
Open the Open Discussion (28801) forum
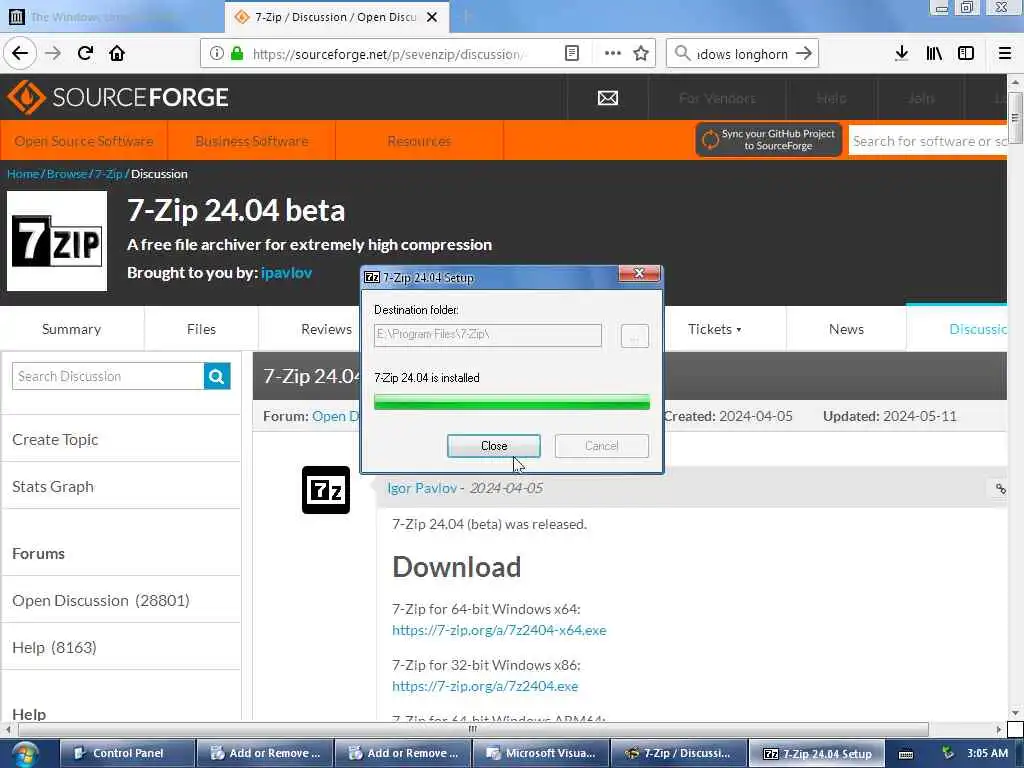(101, 600)
